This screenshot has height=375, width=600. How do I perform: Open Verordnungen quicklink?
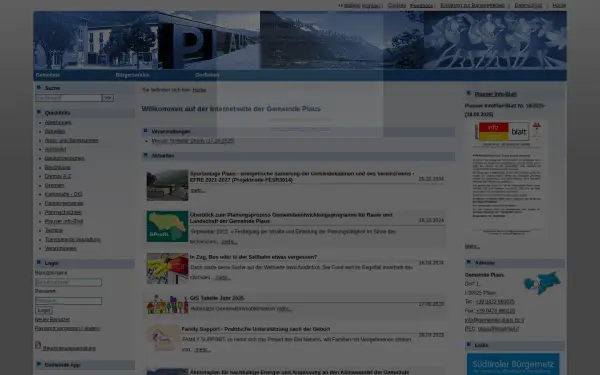click(x=60, y=248)
